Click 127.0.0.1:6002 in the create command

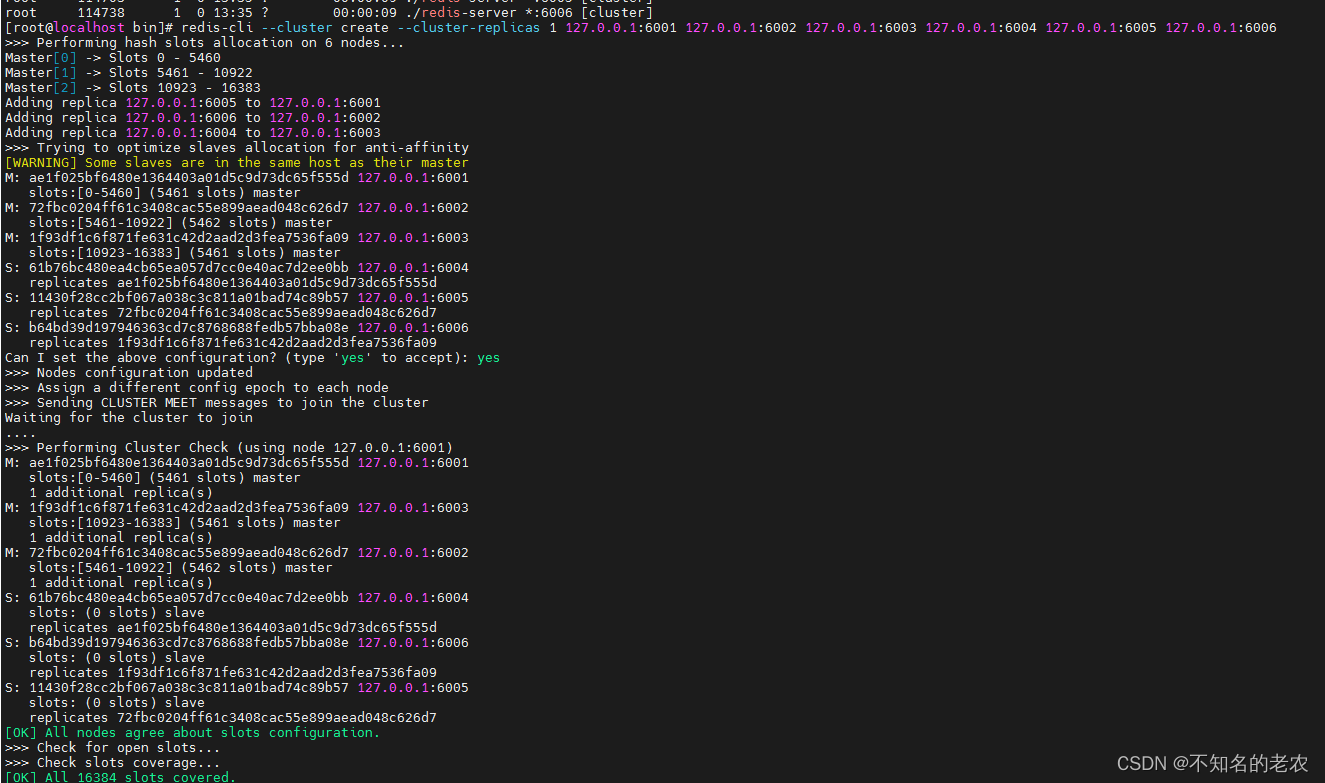click(741, 28)
